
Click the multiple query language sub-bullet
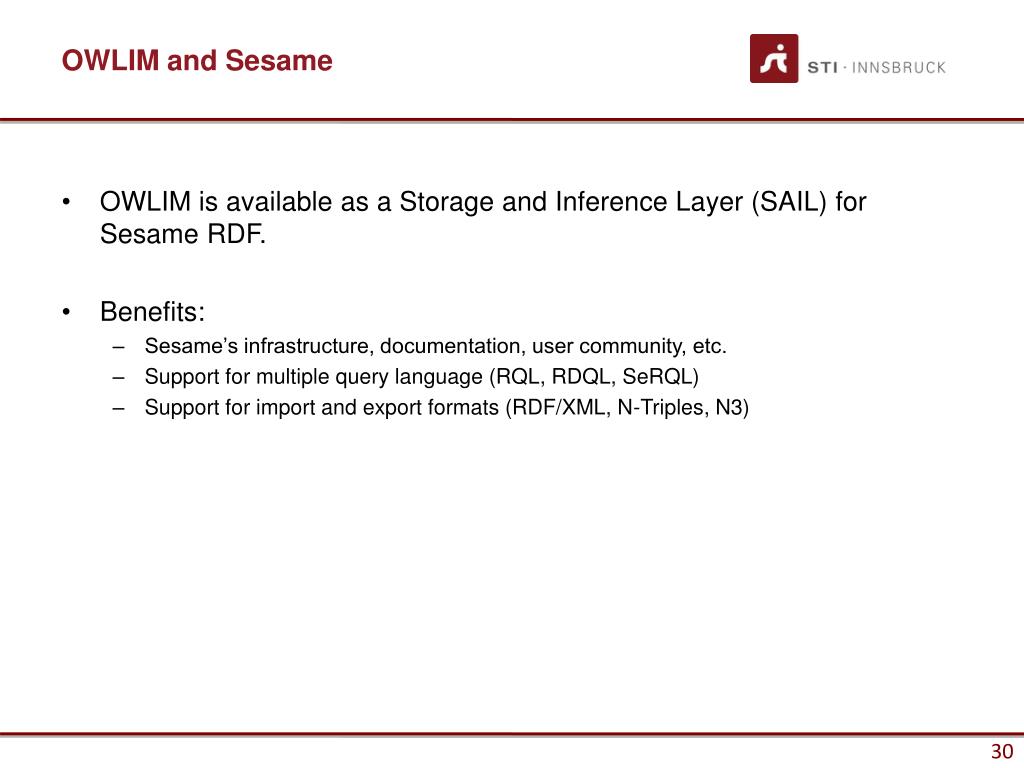pyautogui.click(x=421, y=377)
